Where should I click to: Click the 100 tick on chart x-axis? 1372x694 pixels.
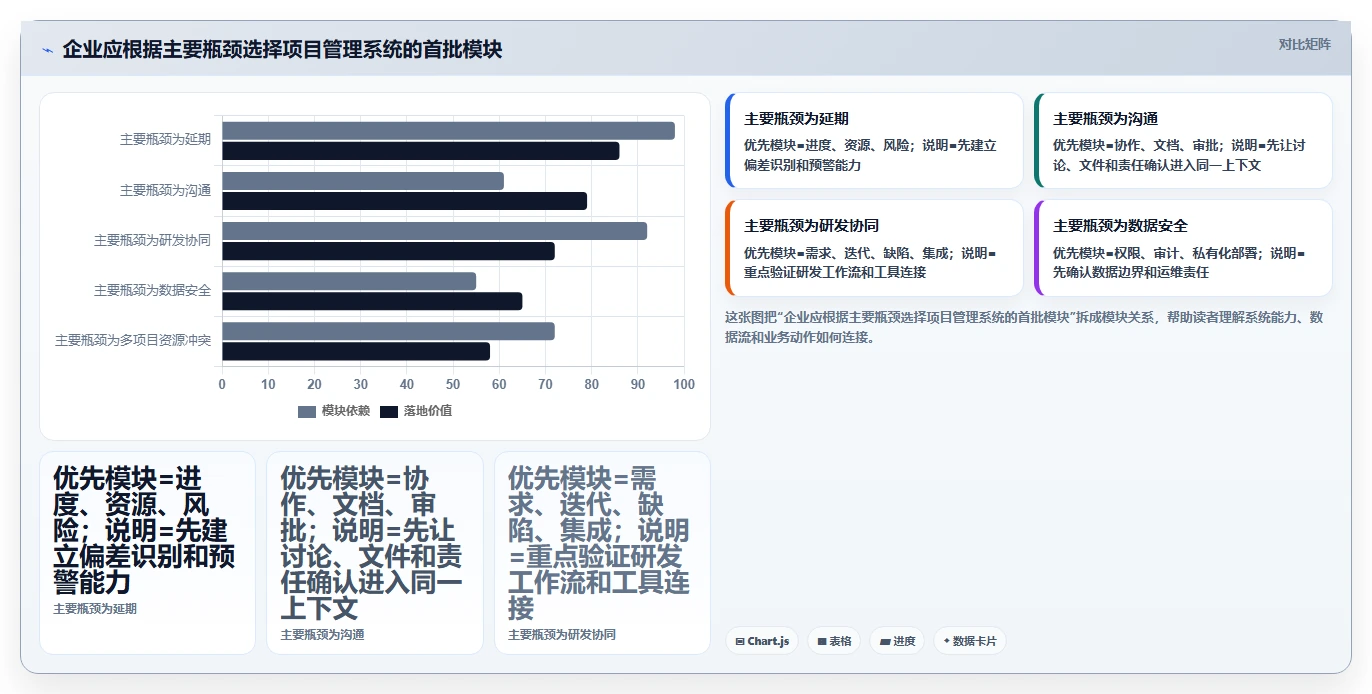click(684, 384)
